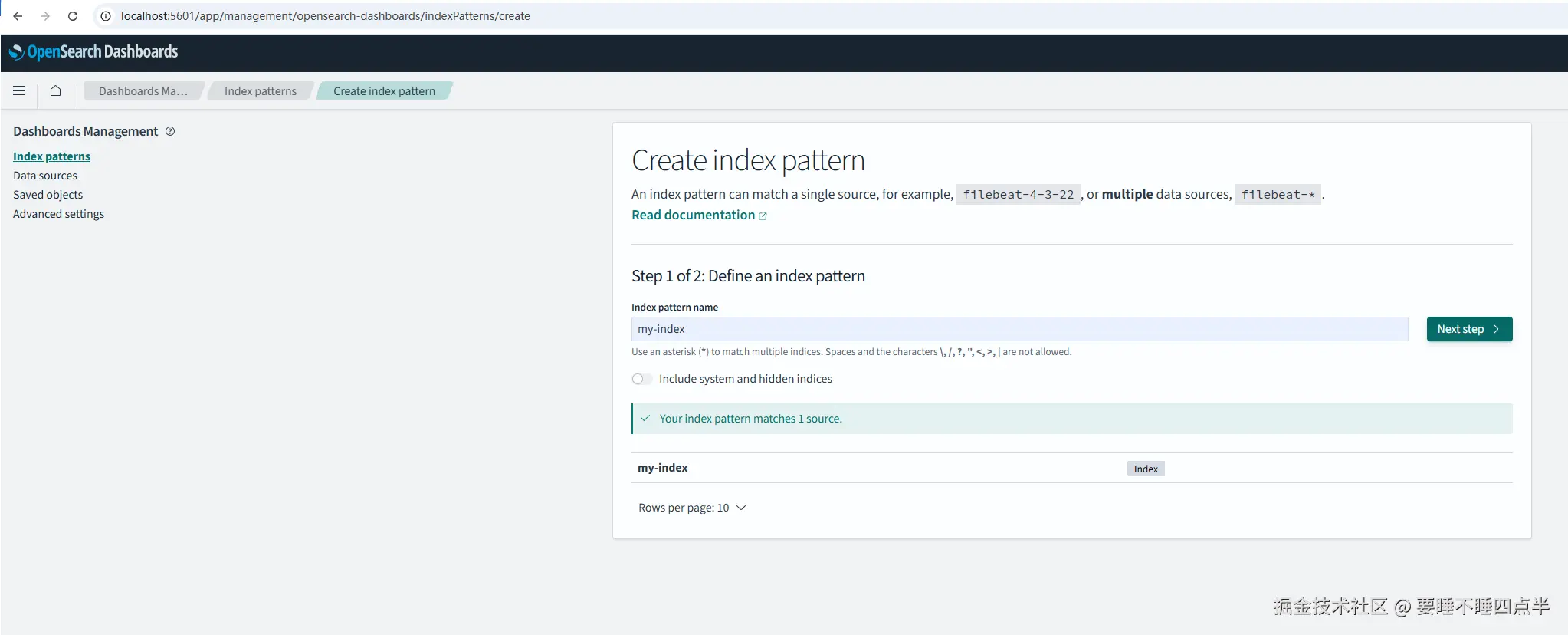Go back using the browser back arrow
This screenshot has width=1568, height=635.
click(18, 16)
